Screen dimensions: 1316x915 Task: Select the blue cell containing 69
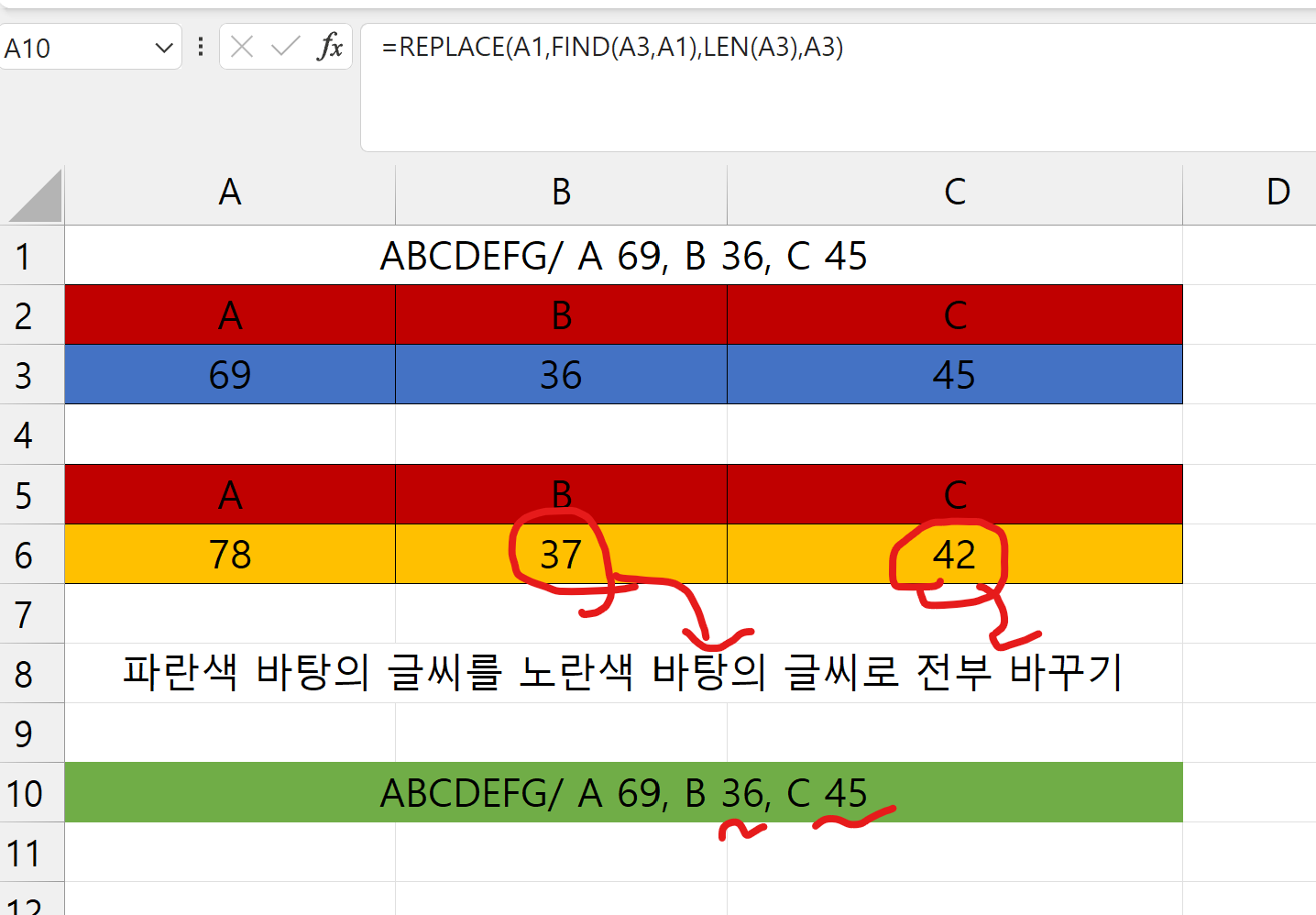pos(230,375)
